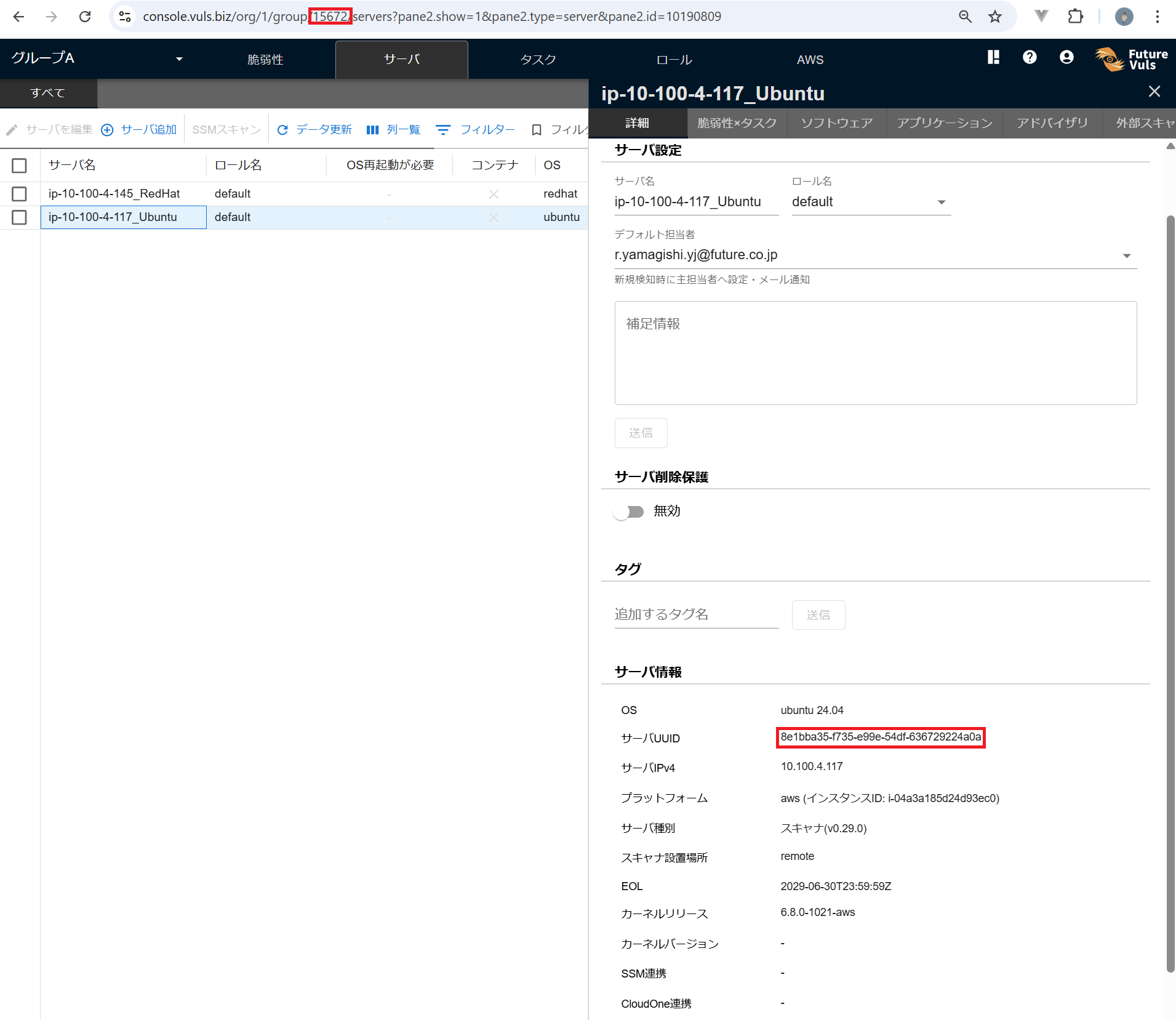The image size is (1176, 1020).
Task: Click the 補足情報 text area
Action: (x=875, y=353)
